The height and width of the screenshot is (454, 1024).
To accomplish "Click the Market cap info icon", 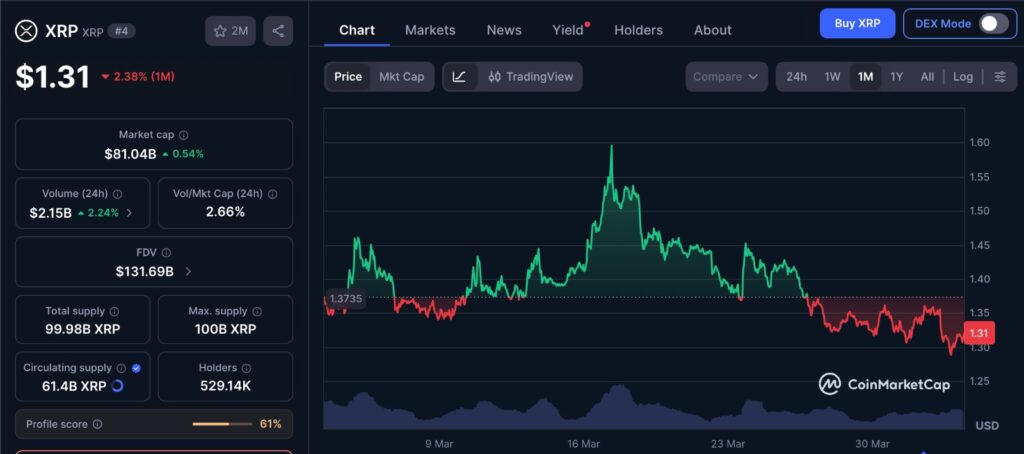I will point(184,135).
